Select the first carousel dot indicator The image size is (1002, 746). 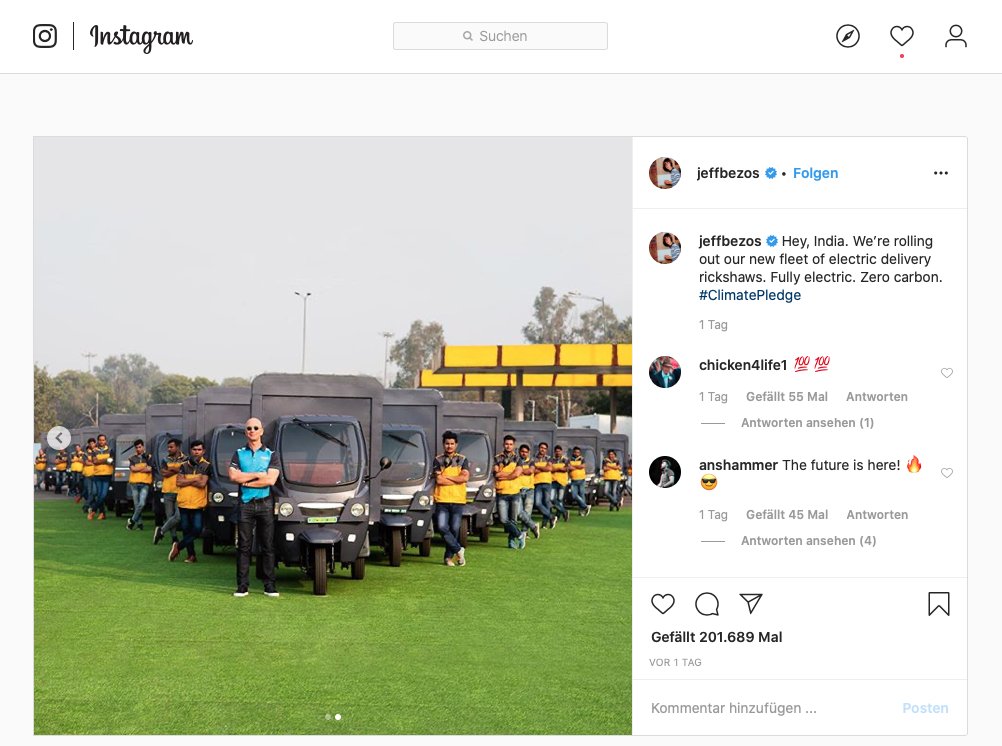coord(328,717)
